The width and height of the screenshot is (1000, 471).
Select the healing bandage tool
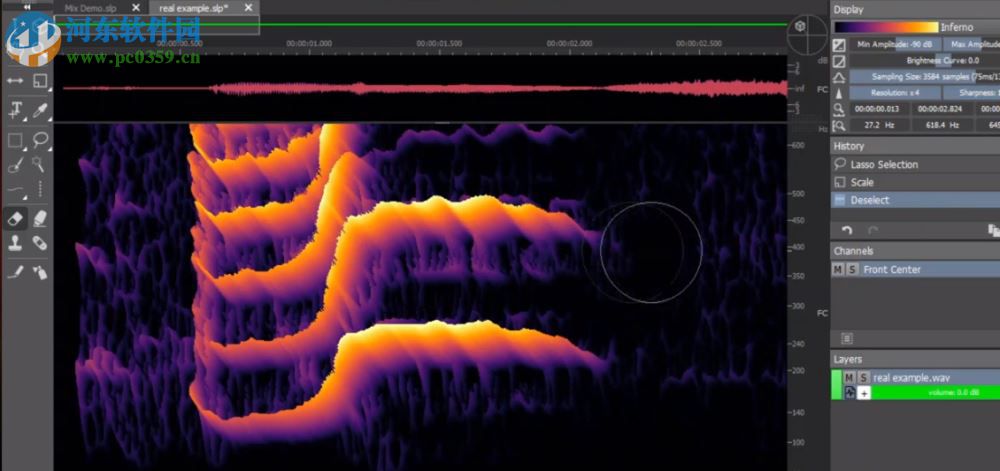40,243
